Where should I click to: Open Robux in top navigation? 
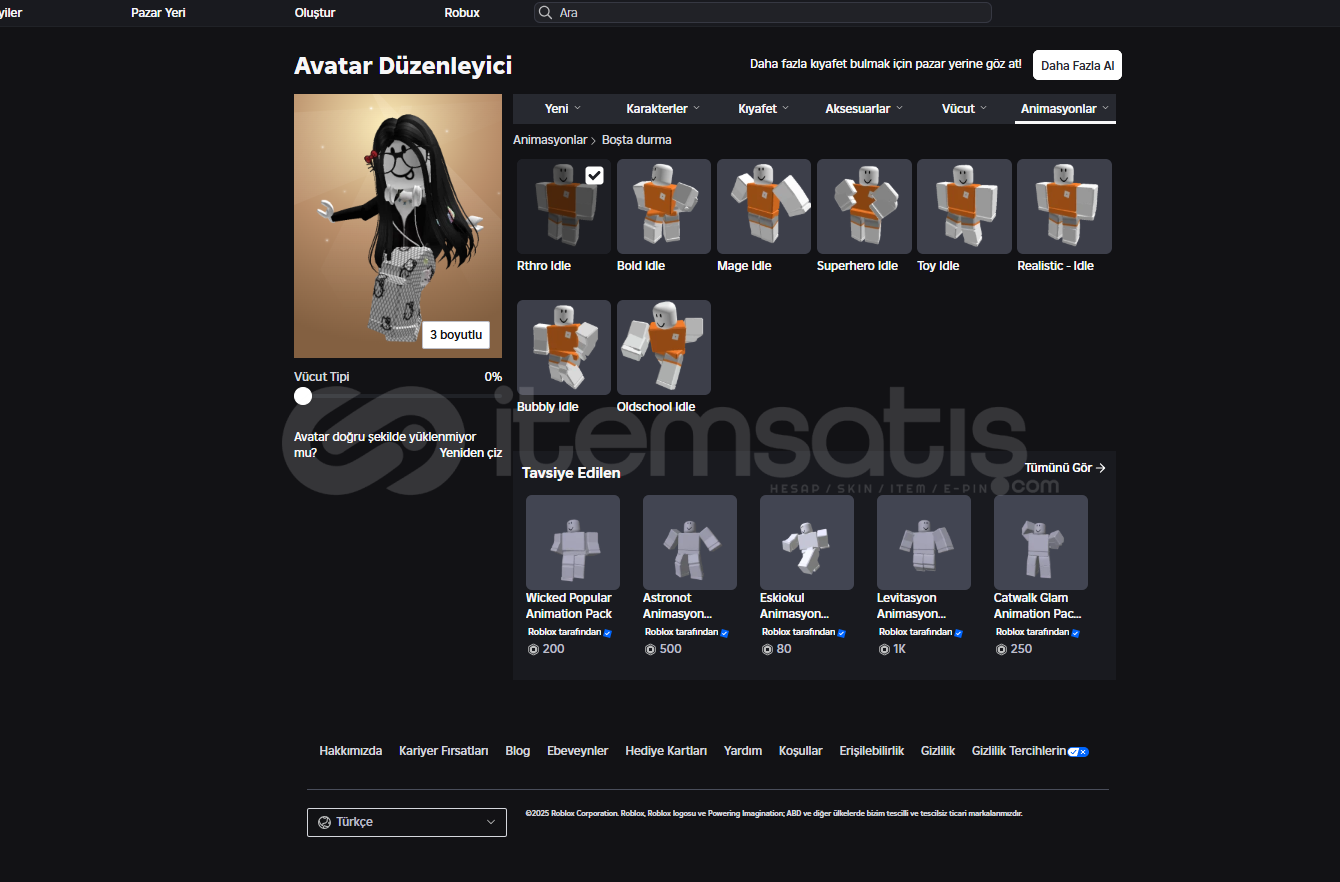click(x=462, y=13)
